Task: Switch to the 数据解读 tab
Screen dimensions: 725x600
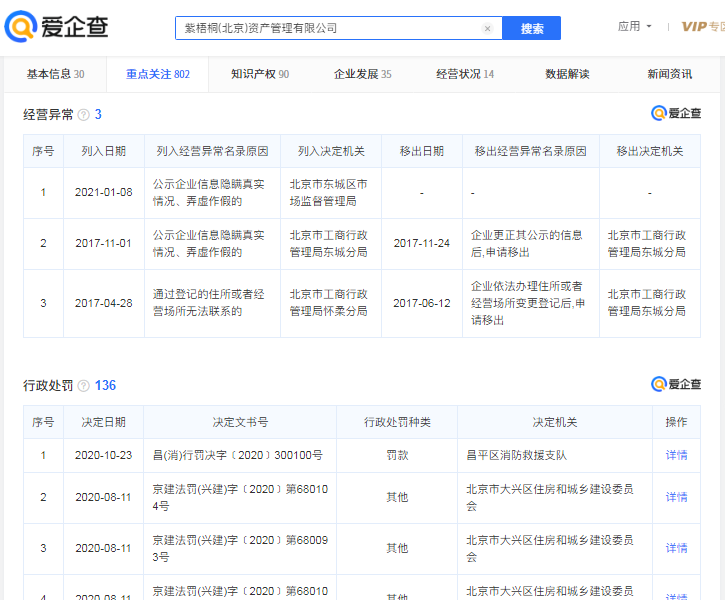Action: click(x=567, y=74)
